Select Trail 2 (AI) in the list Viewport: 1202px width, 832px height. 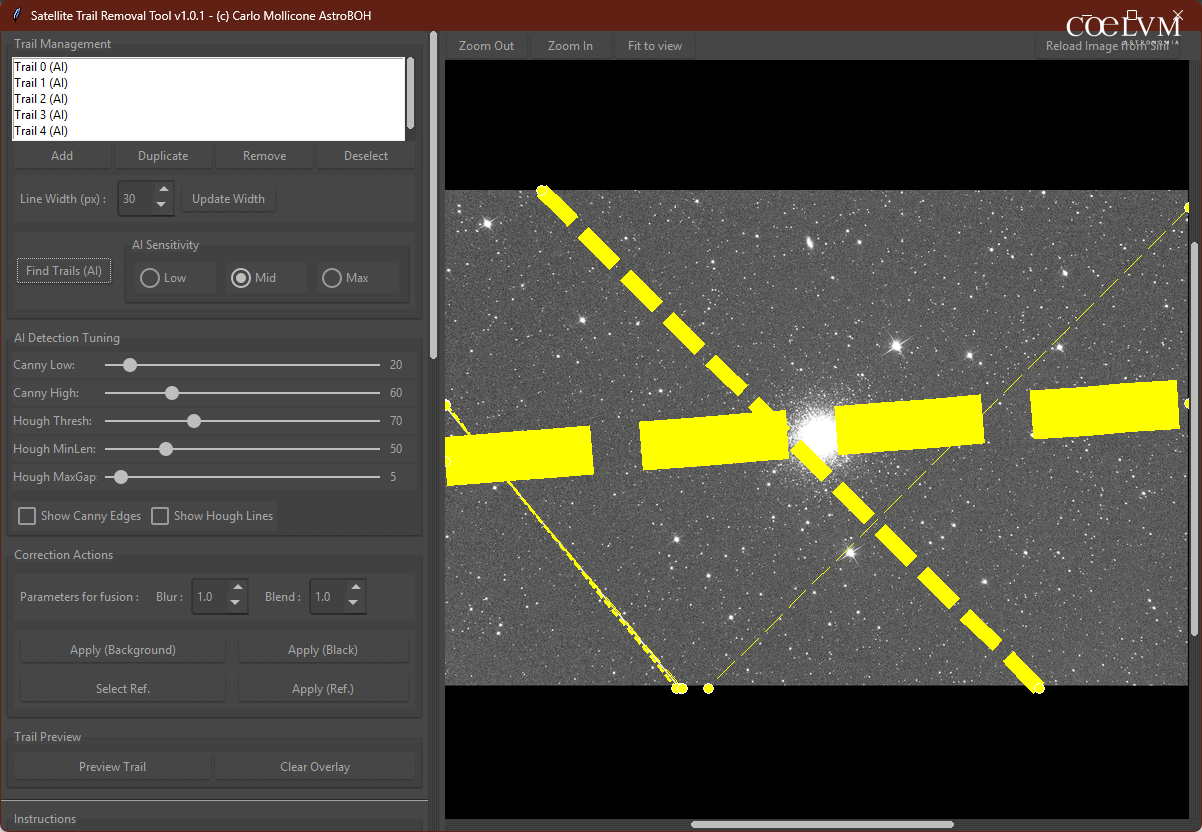pyautogui.click(x=41, y=99)
